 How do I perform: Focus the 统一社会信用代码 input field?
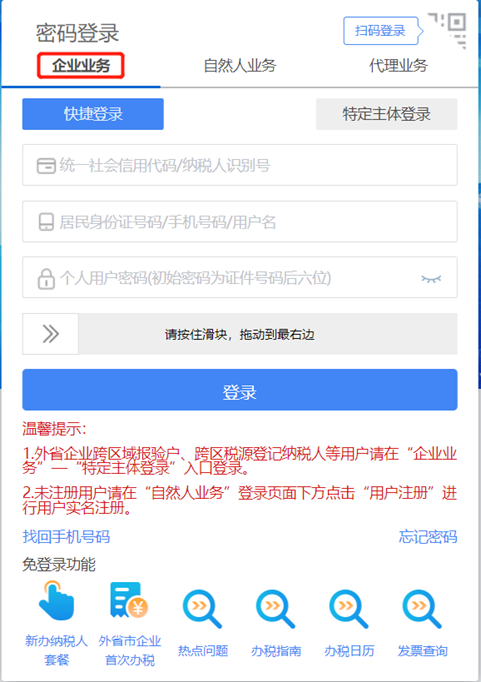tap(240, 165)
